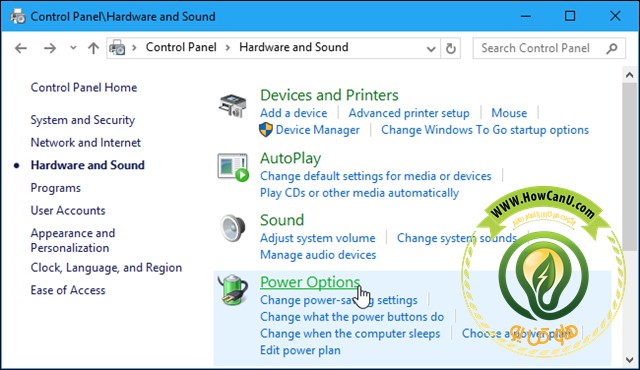Select Hardware and Sound in the breadcrumb
Screen dimensions: 640x370
pos(294,47)
